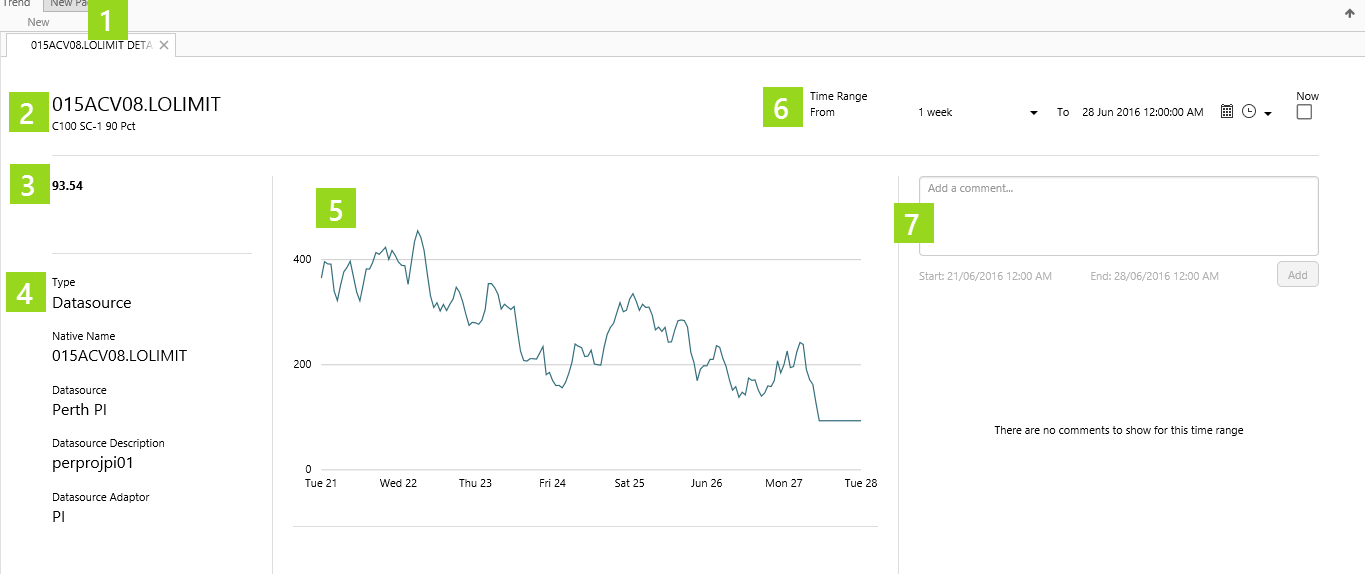
Task: Select the perprojpi01 datasource description
Action: (92, 463)
